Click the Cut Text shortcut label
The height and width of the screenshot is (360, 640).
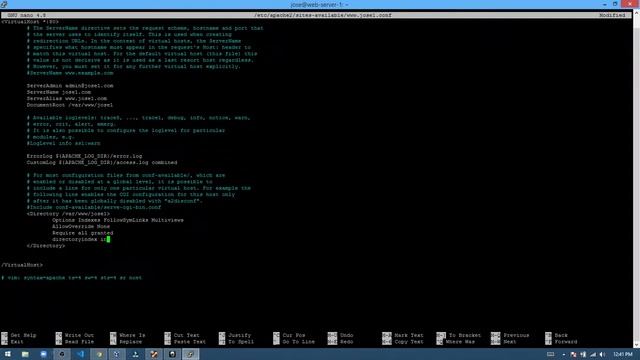(187, 335)
